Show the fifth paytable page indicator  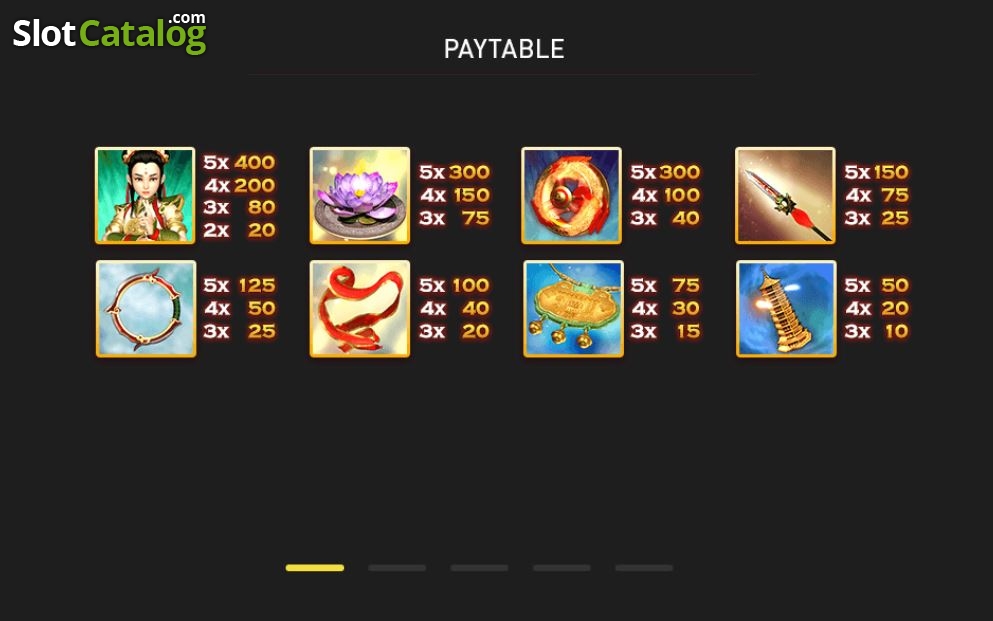[x=644, y=568]
